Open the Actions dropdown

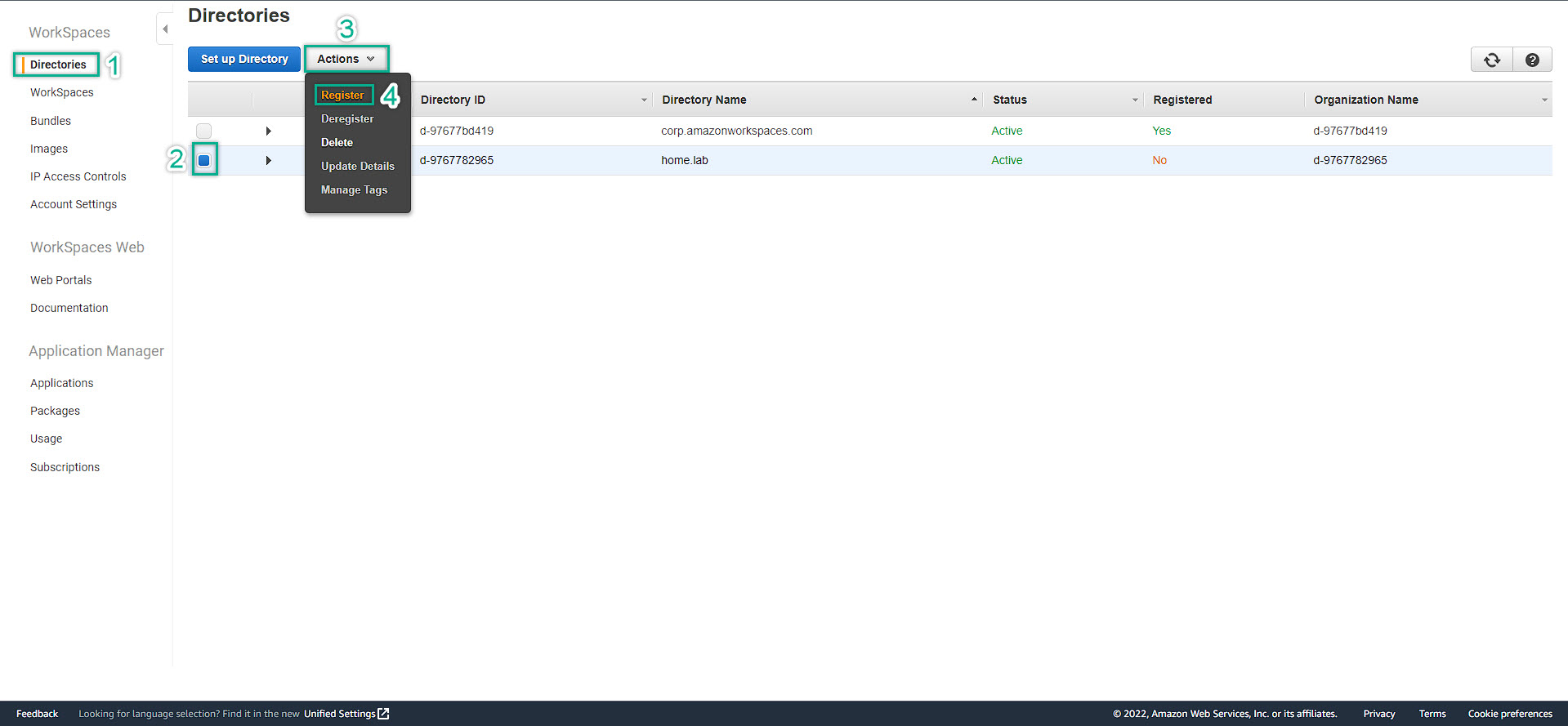coord(346,59)
